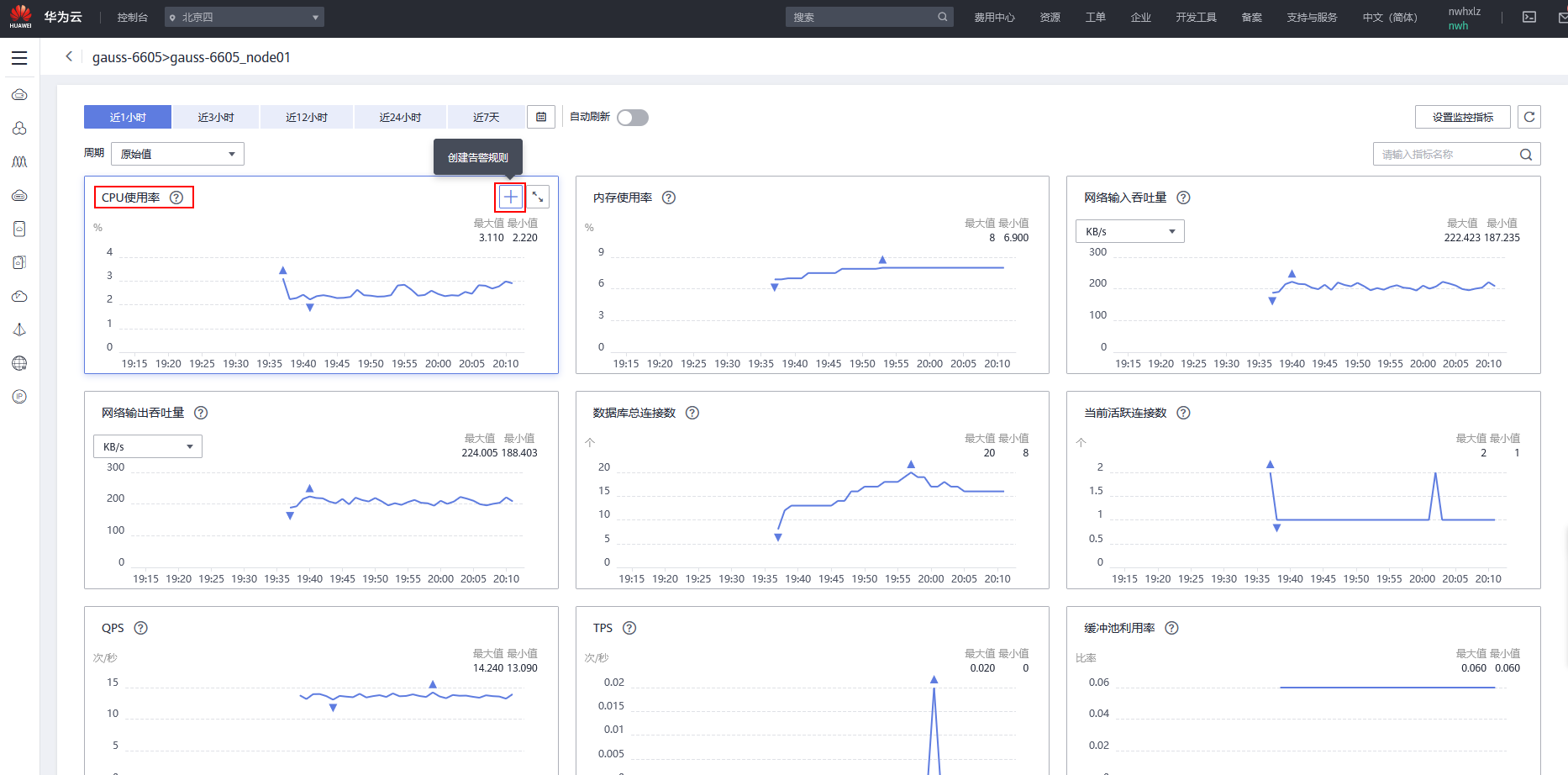The image size is (1568, 775).
Task: Open 资源 in top menu
Action: pyautogui.click(x=1050, y=17)
